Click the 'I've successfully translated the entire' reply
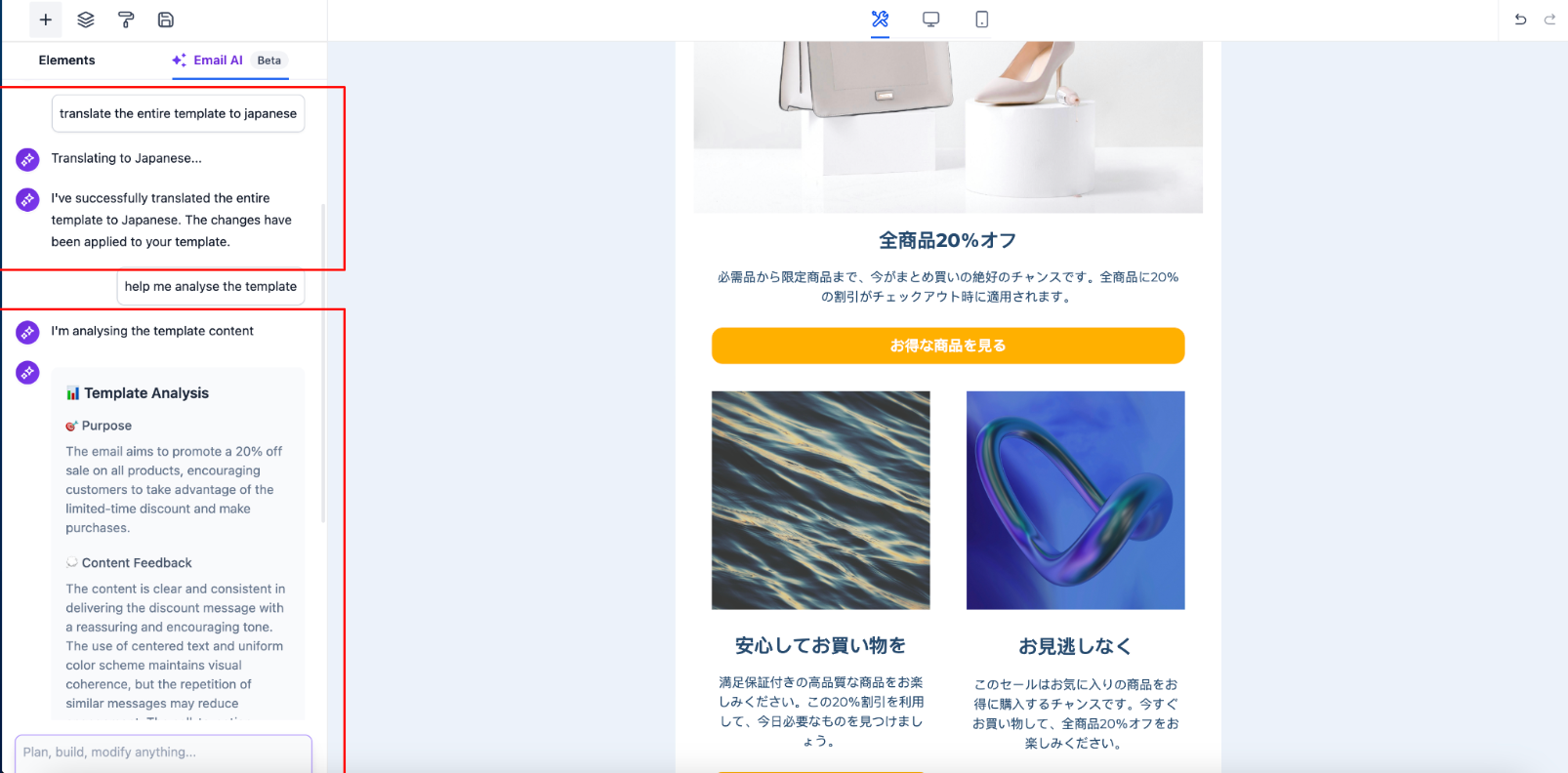This screenshot has width=1568, height=773. (172, 220)
